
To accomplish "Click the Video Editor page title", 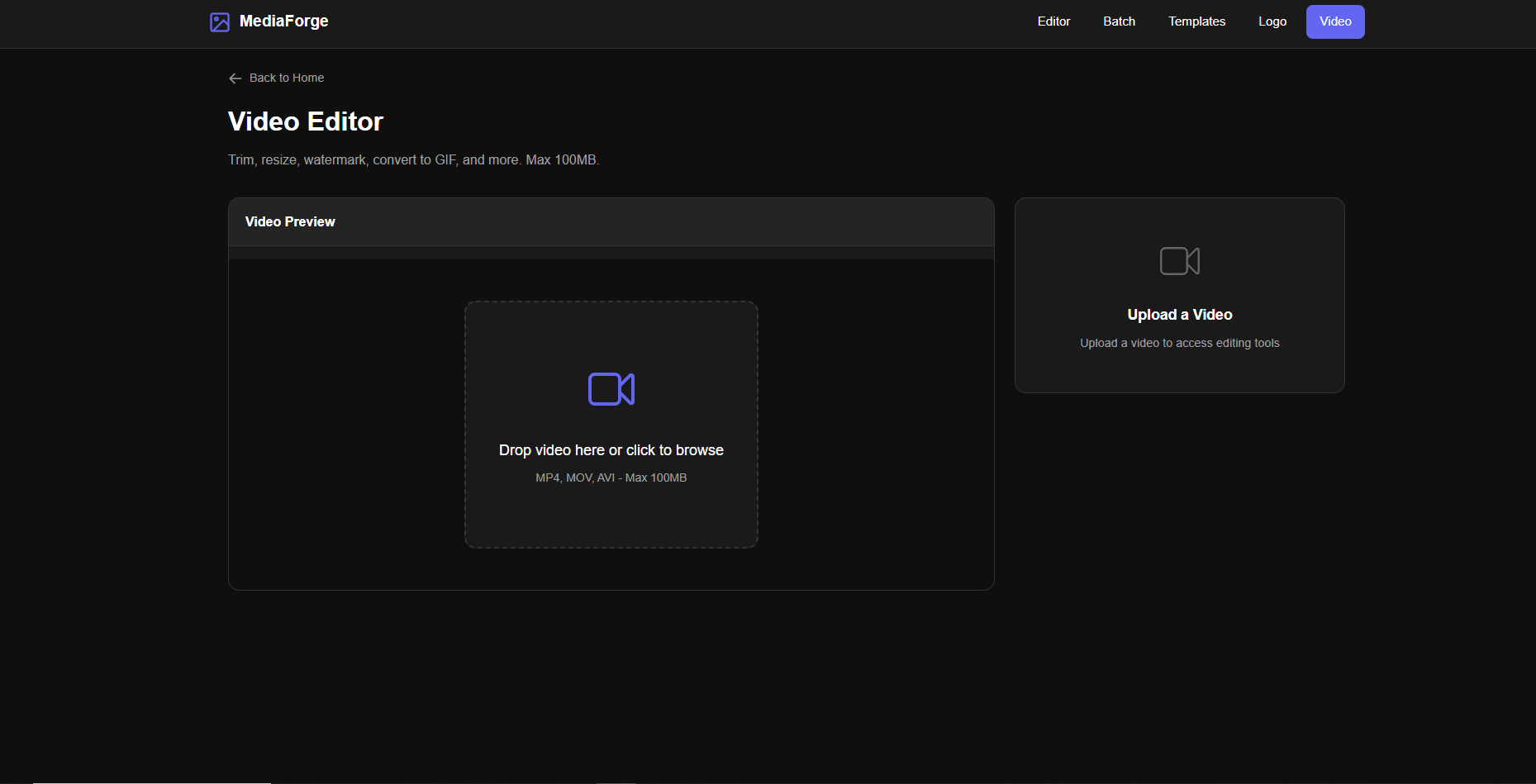I will pyautogui.click(x=306, y=121).
